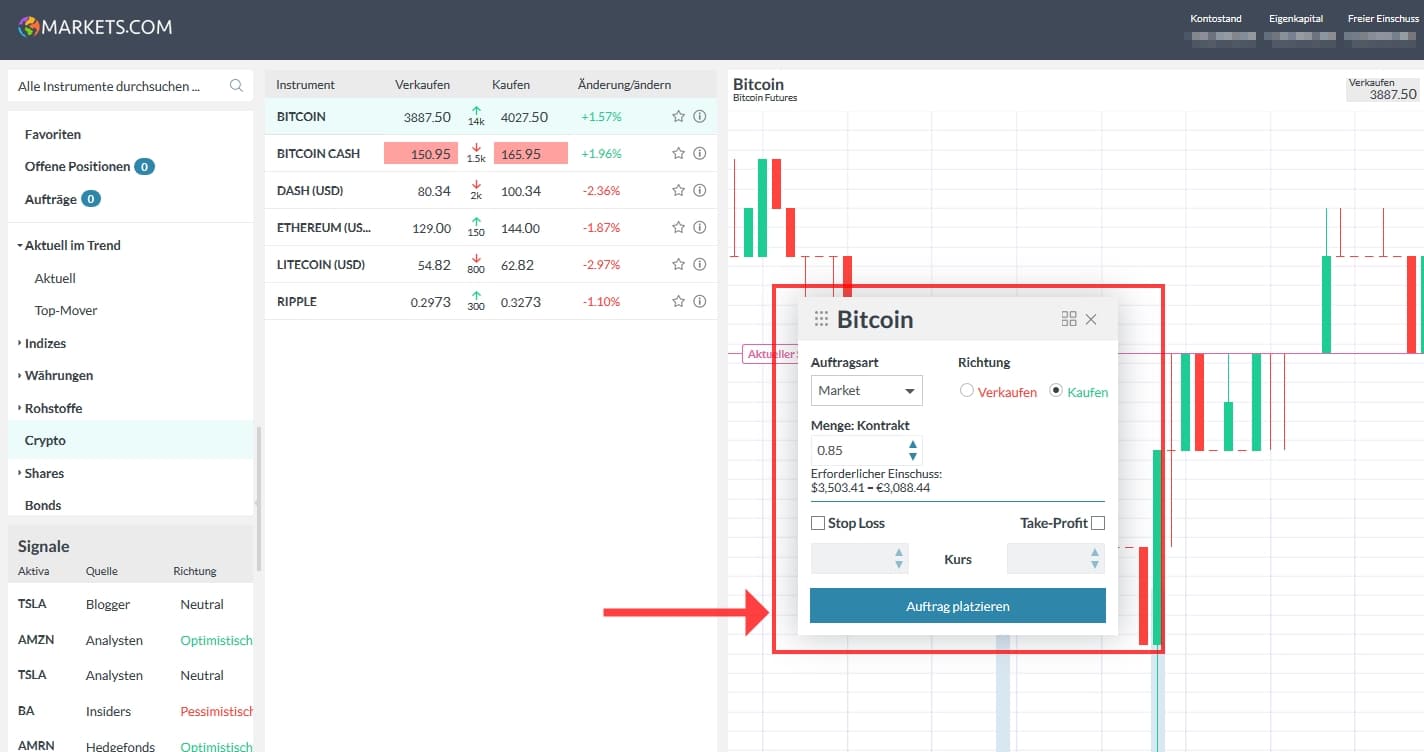1424x752 pixels.
Task: Adjust the Stop Loss Kurs stepper
Action: [899, 558]
